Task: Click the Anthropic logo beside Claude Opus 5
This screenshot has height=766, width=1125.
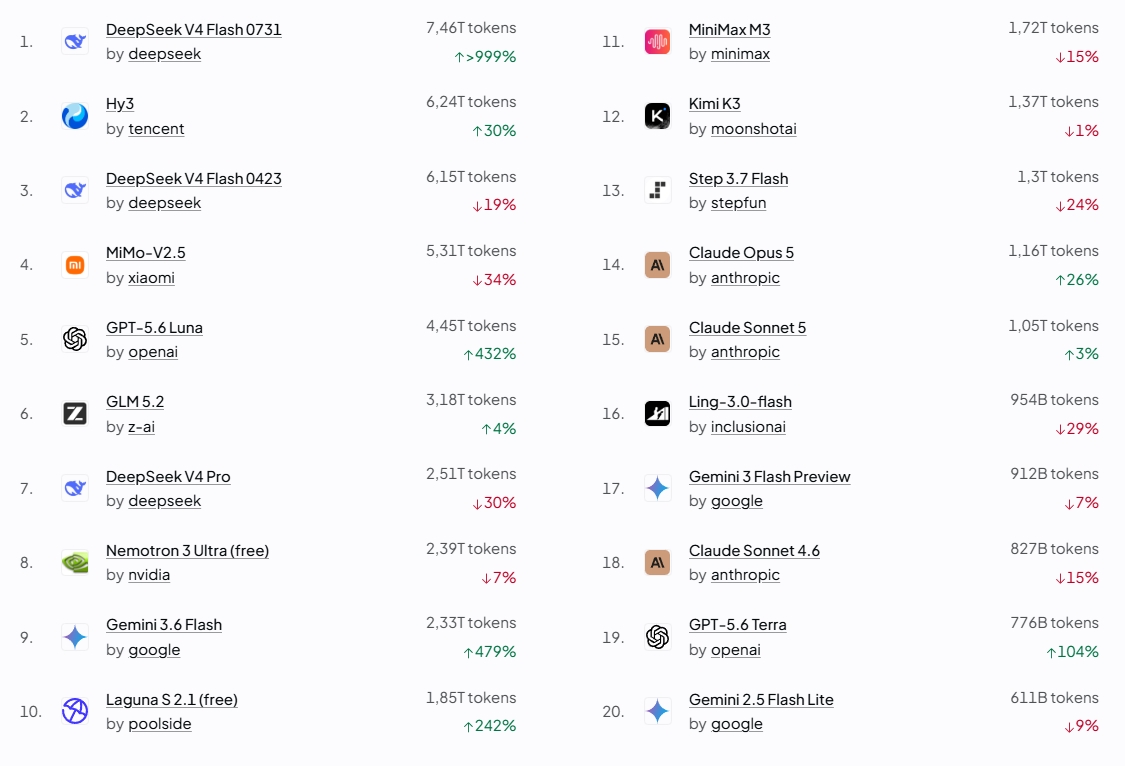Action: pos(657,265)
